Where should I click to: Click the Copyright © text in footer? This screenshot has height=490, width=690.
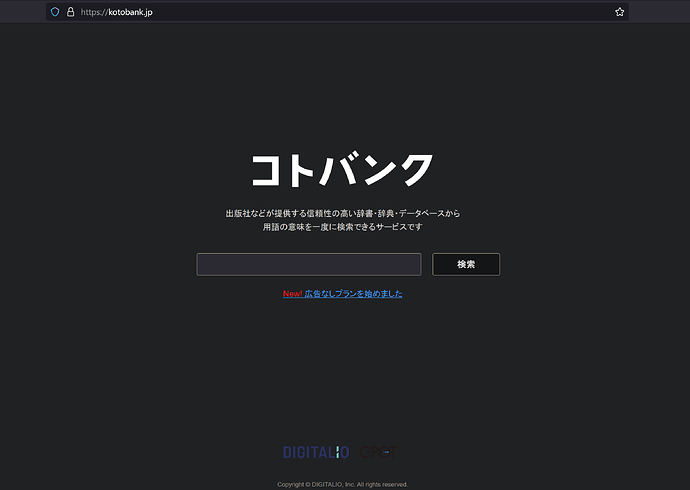[296, 484]
